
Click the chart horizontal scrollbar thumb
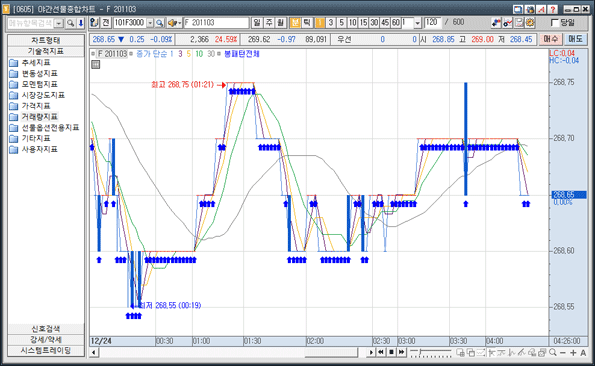coord(331,353)
